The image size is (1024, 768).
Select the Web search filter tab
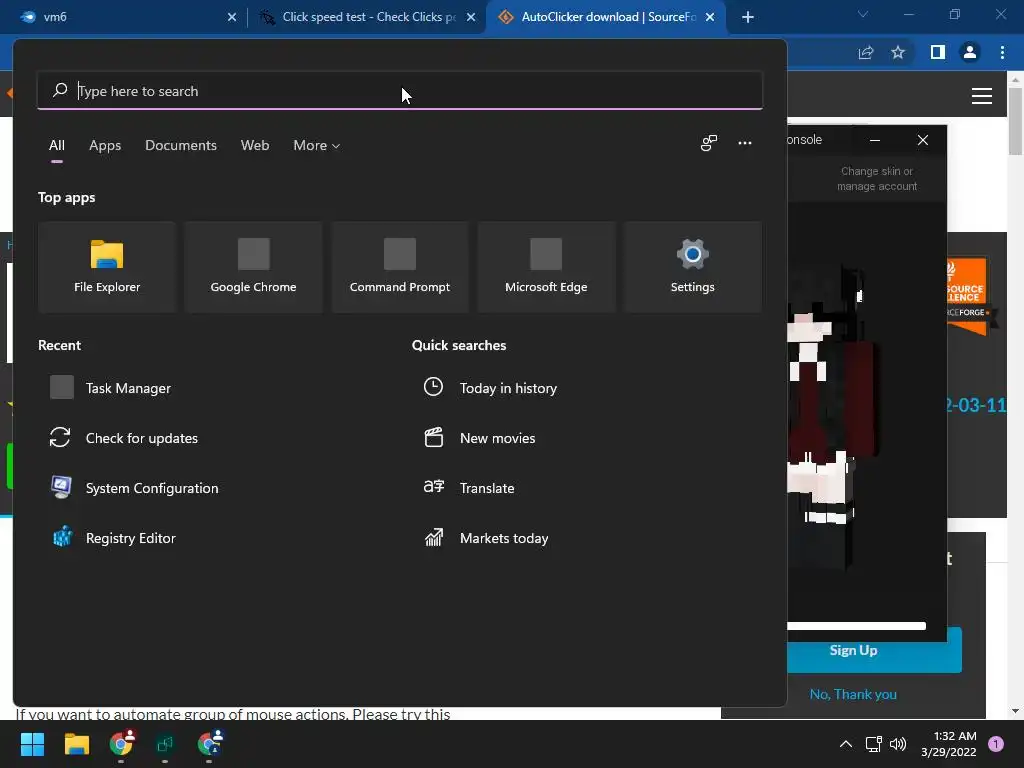point(255,145)
